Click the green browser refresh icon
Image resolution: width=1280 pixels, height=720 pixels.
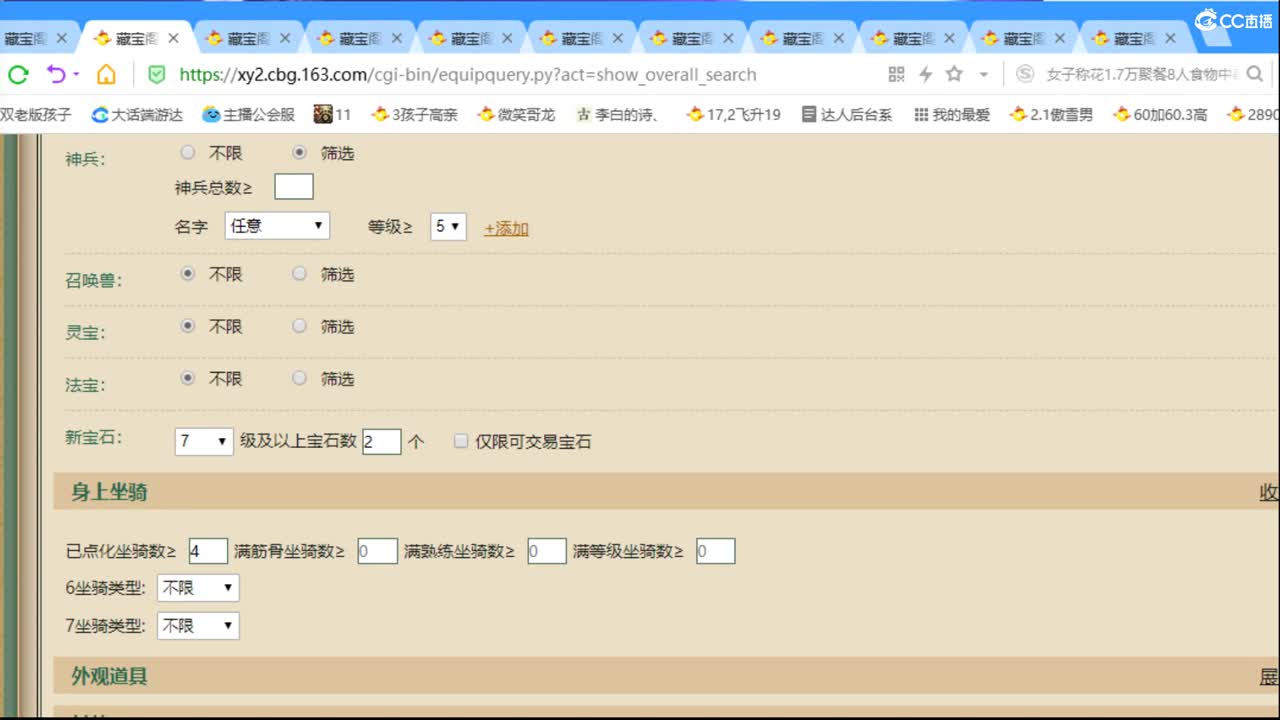click(17, 74)
